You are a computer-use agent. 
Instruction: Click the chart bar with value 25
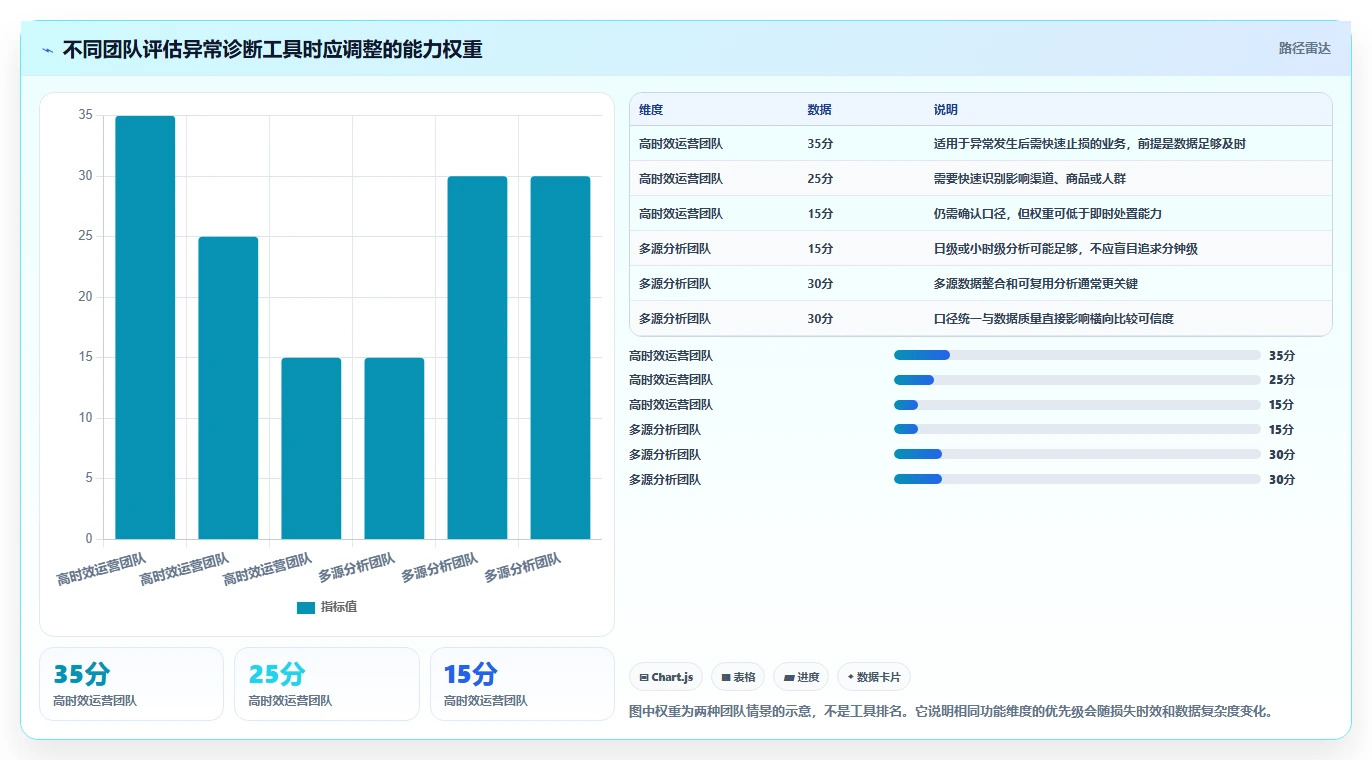228,388
